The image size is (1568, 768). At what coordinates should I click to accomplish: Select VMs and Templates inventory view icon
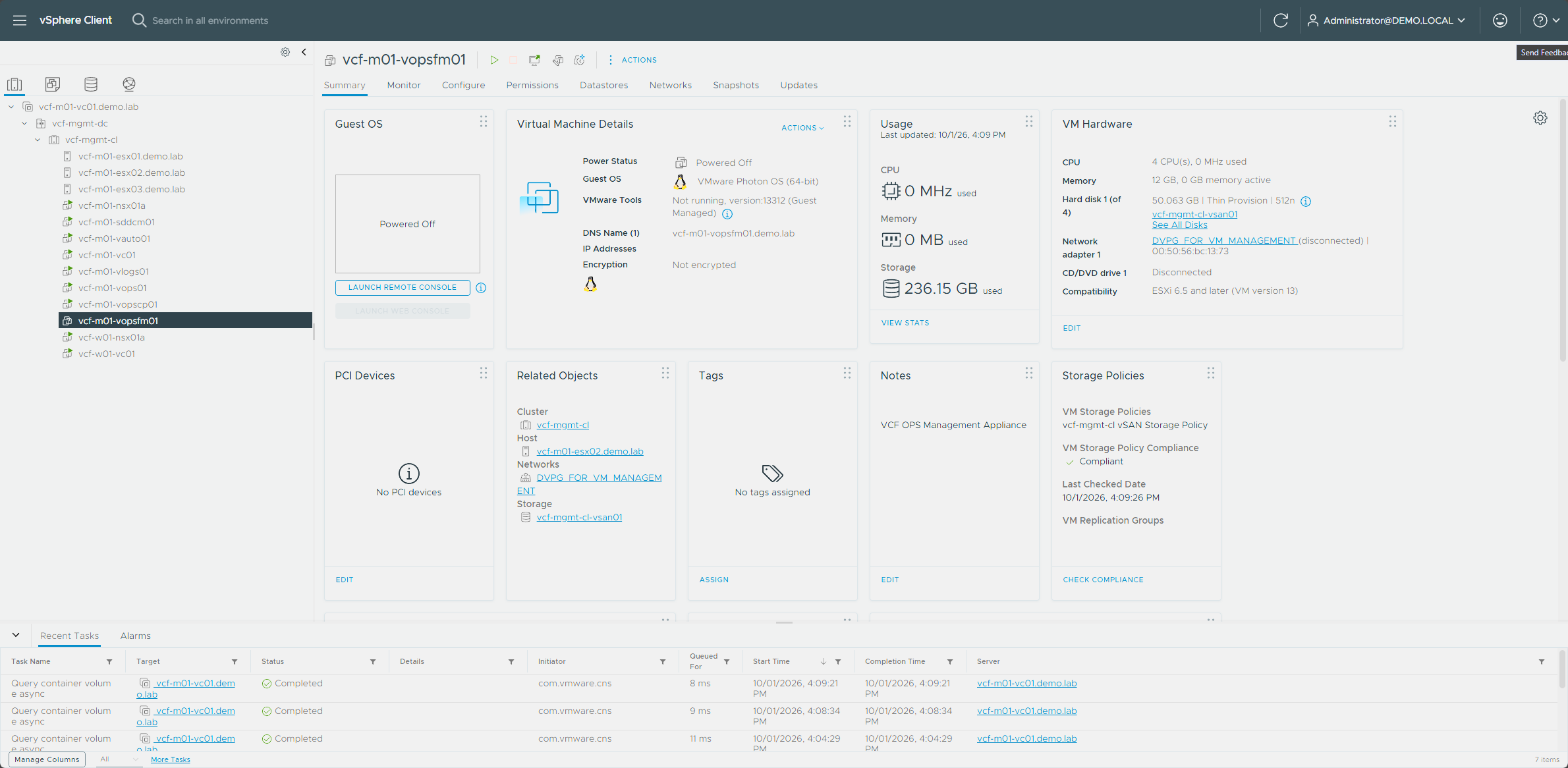[53, 84]
